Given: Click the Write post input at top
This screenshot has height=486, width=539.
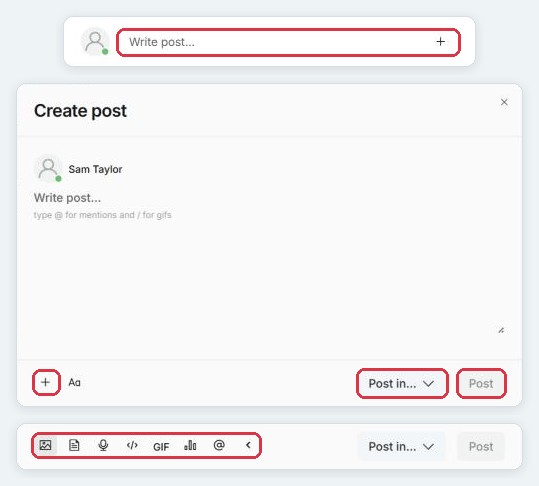Looking at the screenshot, I should coord(288,42).
